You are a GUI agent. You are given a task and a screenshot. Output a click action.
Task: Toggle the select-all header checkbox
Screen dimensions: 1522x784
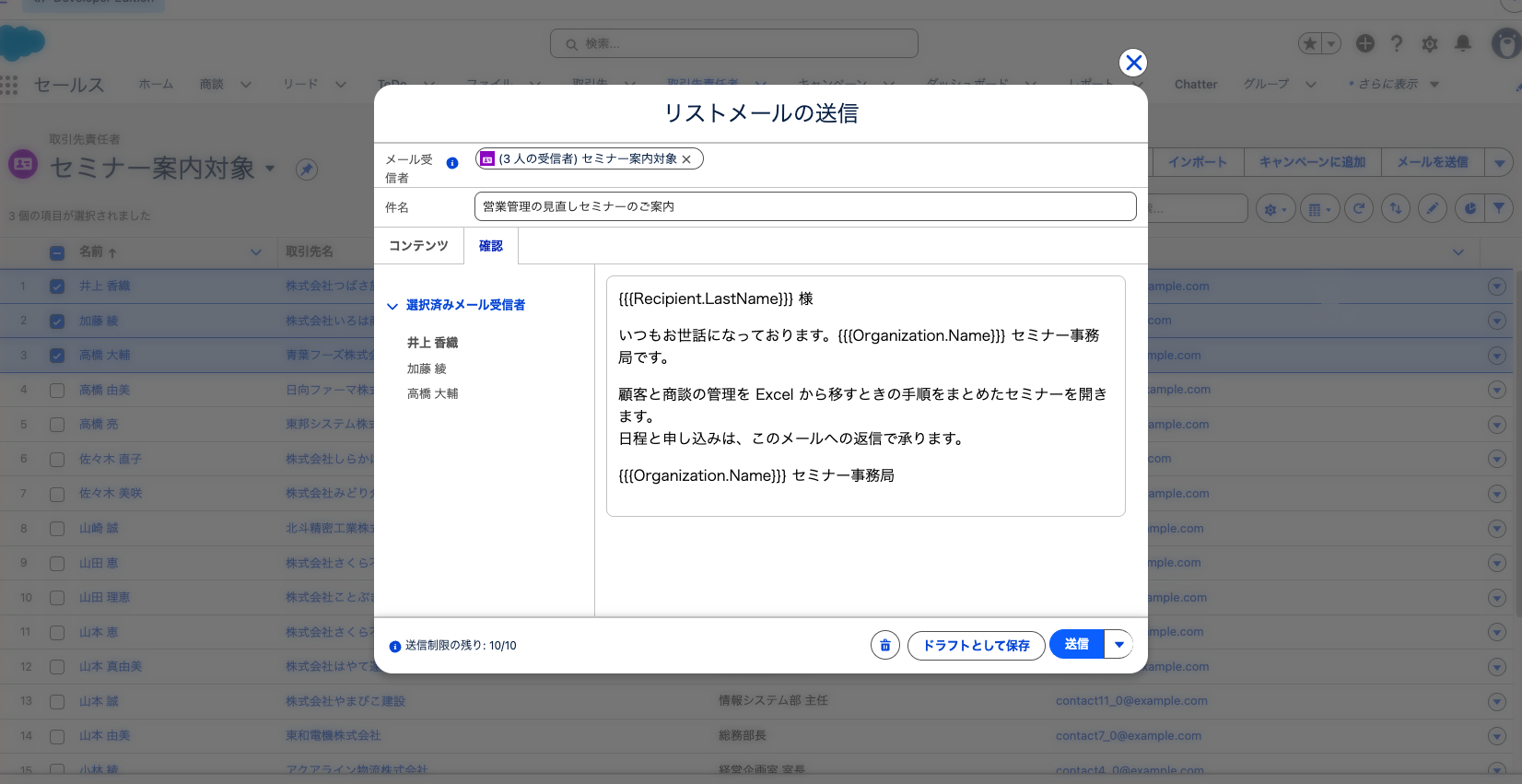pyautogui.click(x=57, y=252)
